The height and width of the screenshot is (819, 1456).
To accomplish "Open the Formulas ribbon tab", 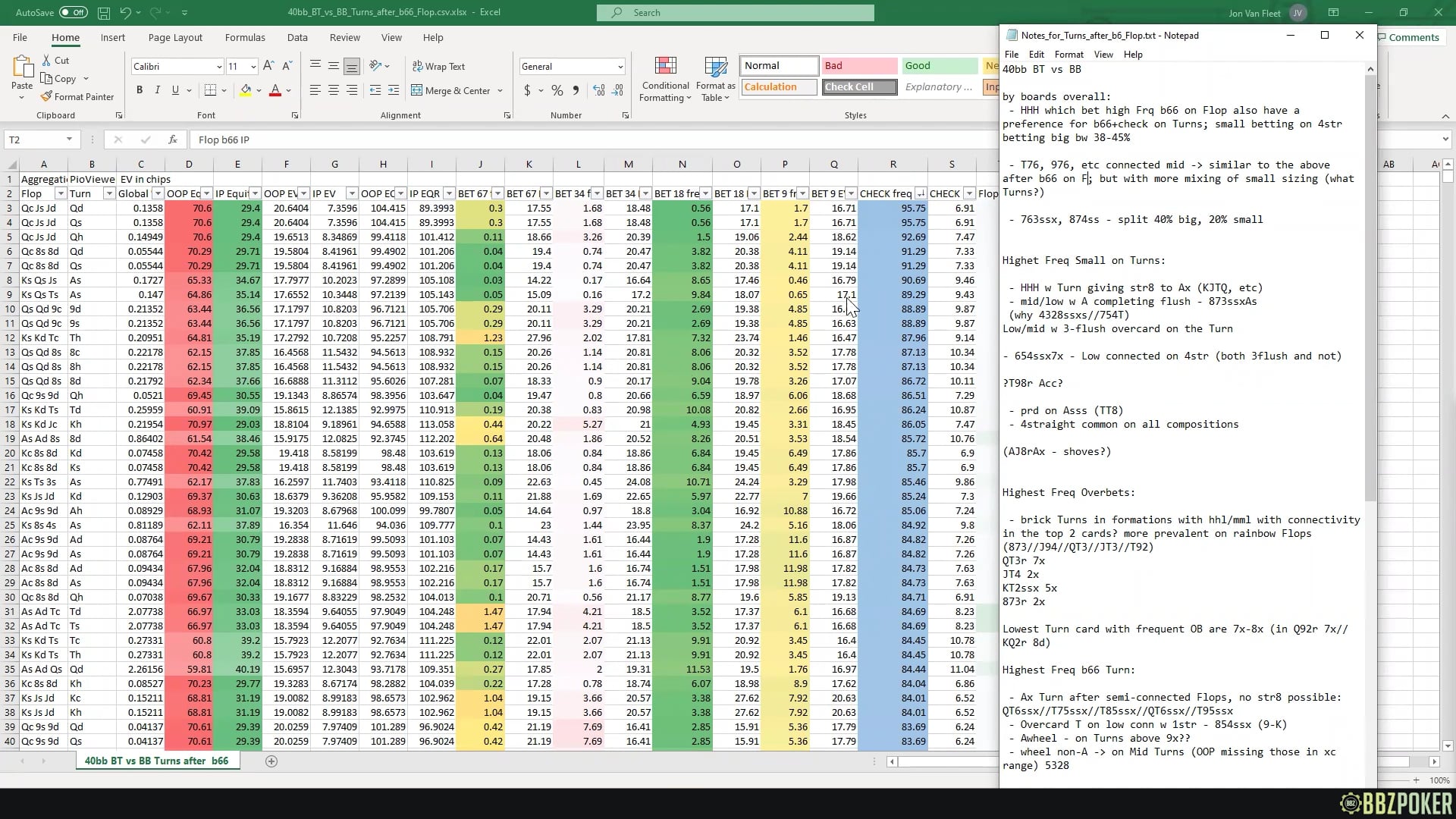I will tap(245, 37).
